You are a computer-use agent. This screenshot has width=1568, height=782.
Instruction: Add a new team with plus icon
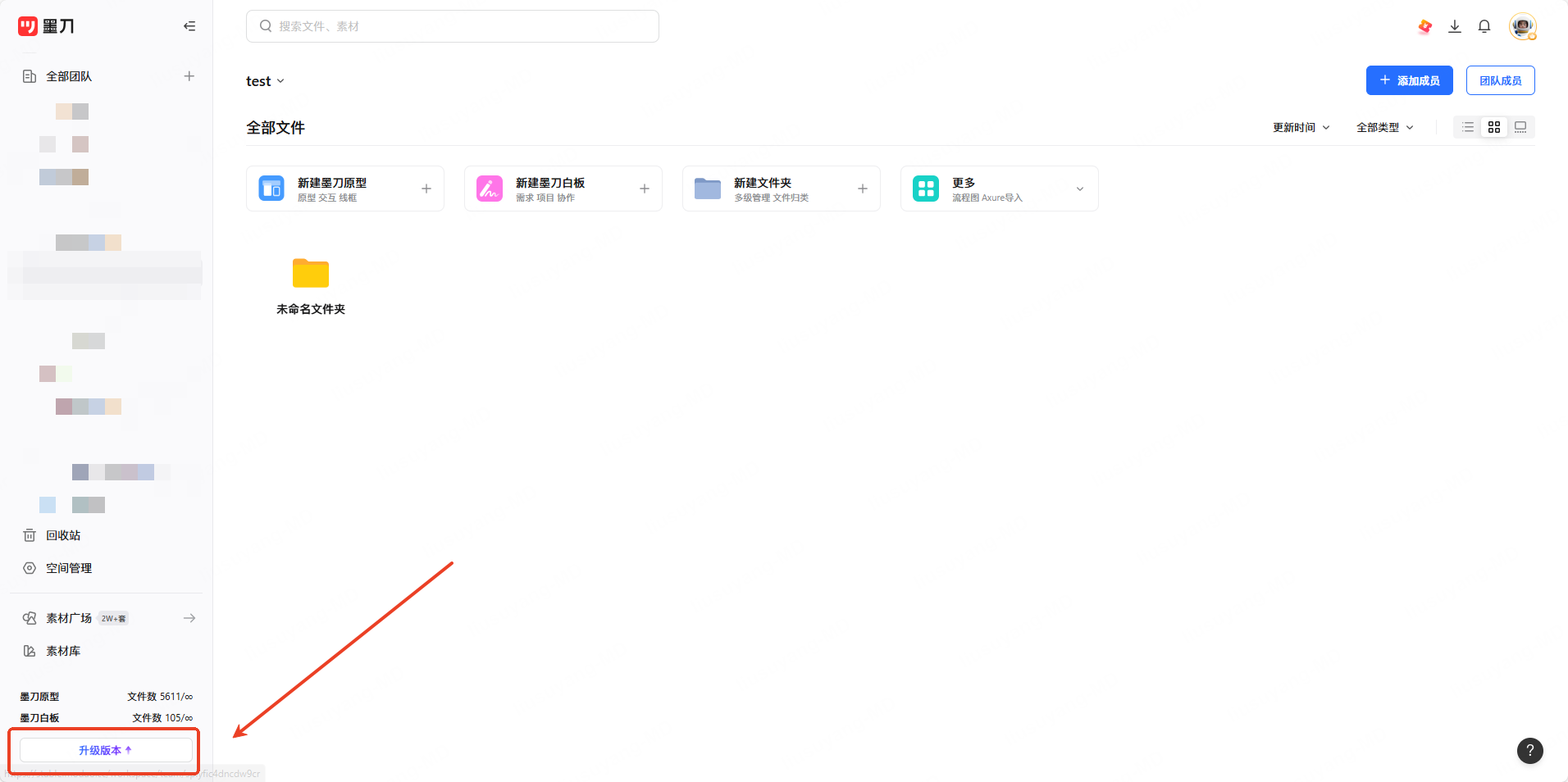click(189, 76)
